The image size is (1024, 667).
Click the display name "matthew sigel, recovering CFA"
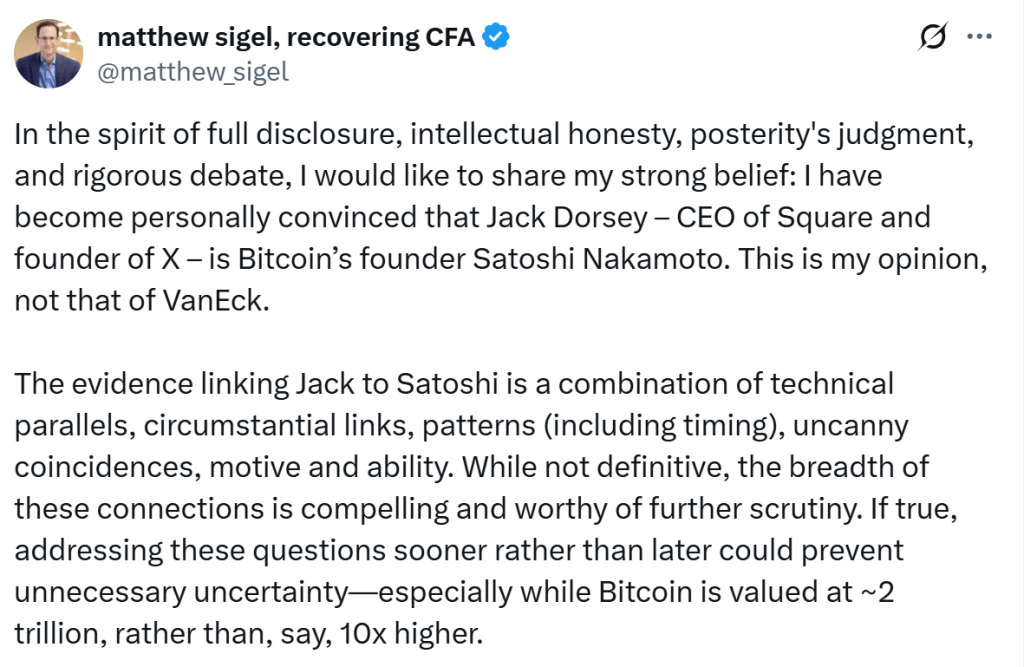click(288, 38)
